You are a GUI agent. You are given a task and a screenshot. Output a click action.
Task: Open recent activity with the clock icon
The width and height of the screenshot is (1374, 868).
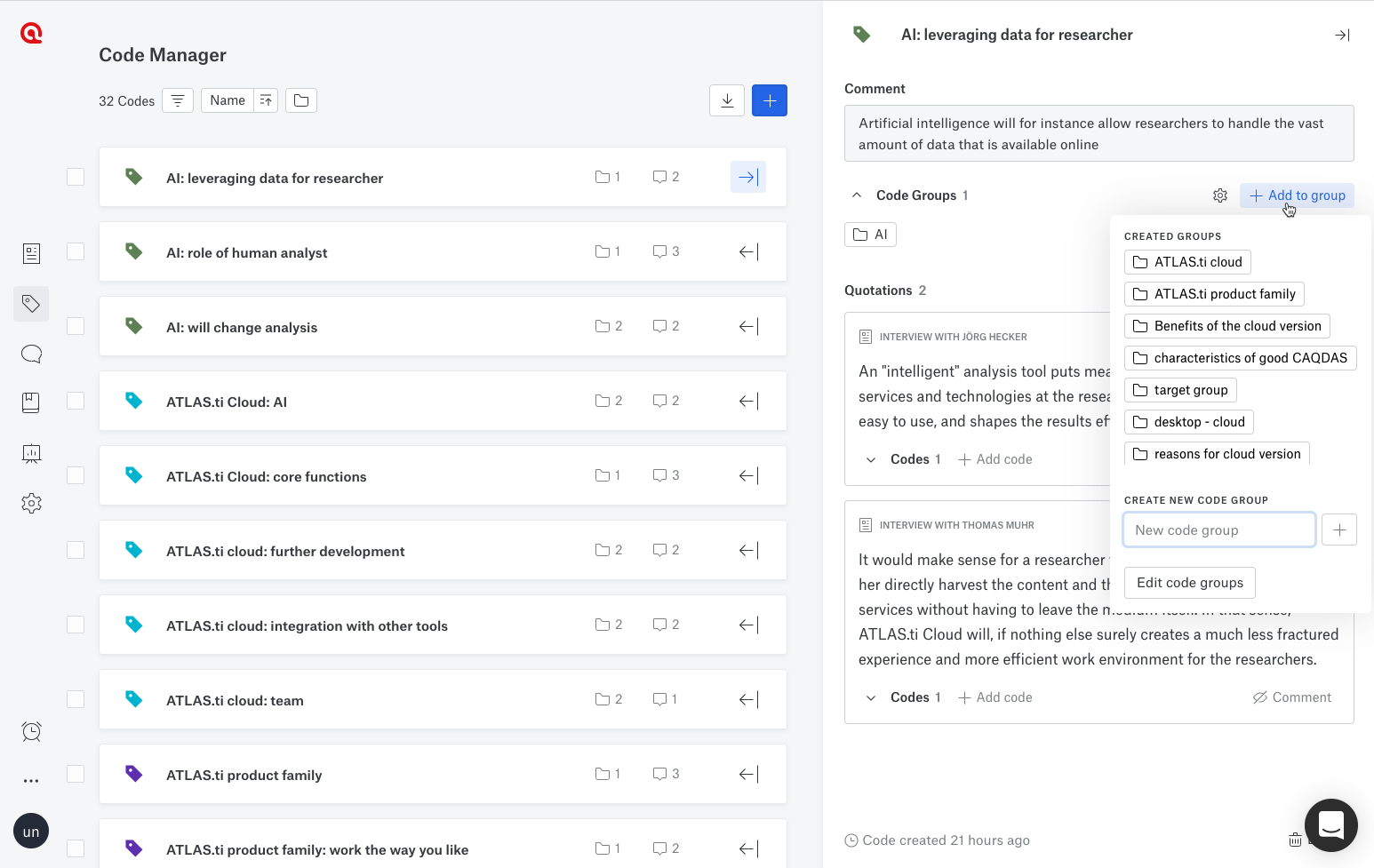(x=31, y=731)
